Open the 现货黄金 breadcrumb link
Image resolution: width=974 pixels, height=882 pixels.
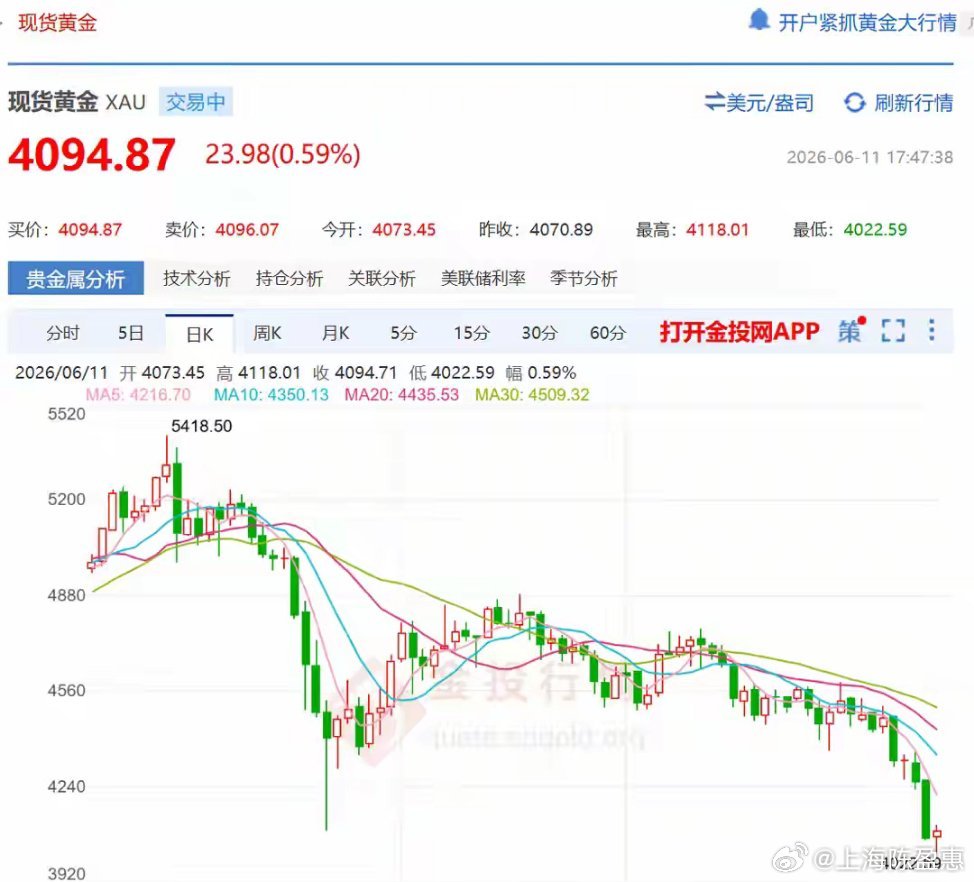click(x=57, y=23)
